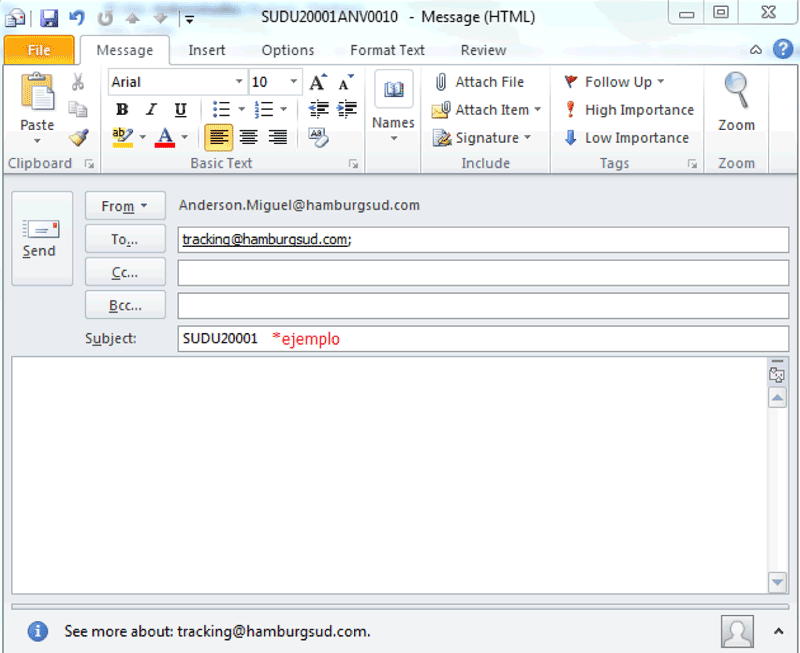Screen dimensions: 800x653
Task: Switch to the Review tab
Action: pyautogui.click(x=483, y=50)
